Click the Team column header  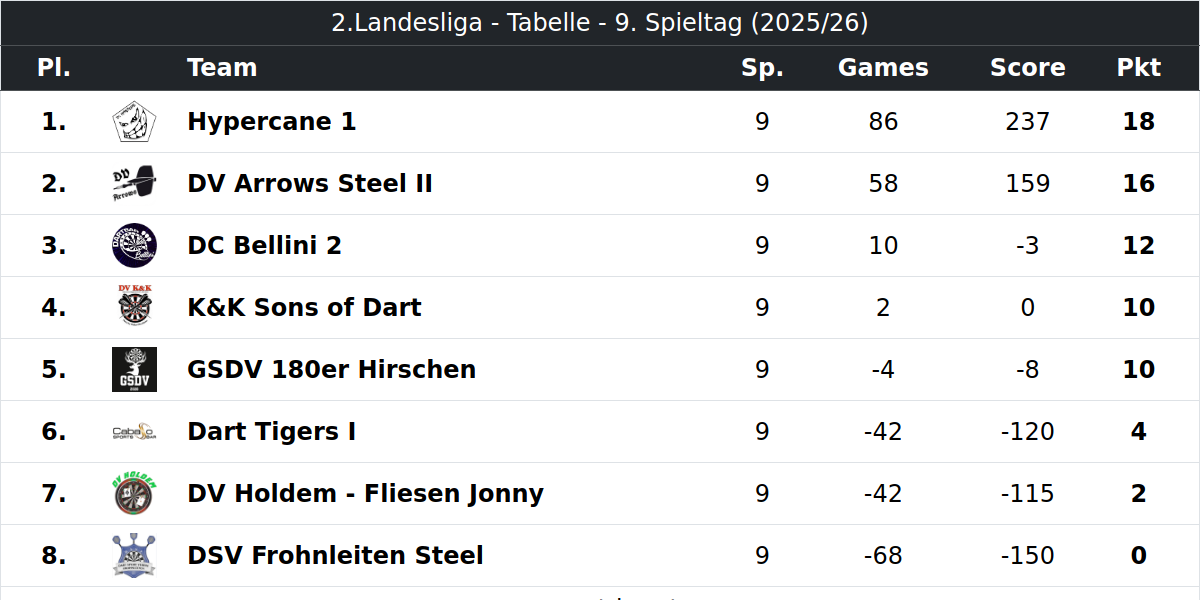[222, 68]
